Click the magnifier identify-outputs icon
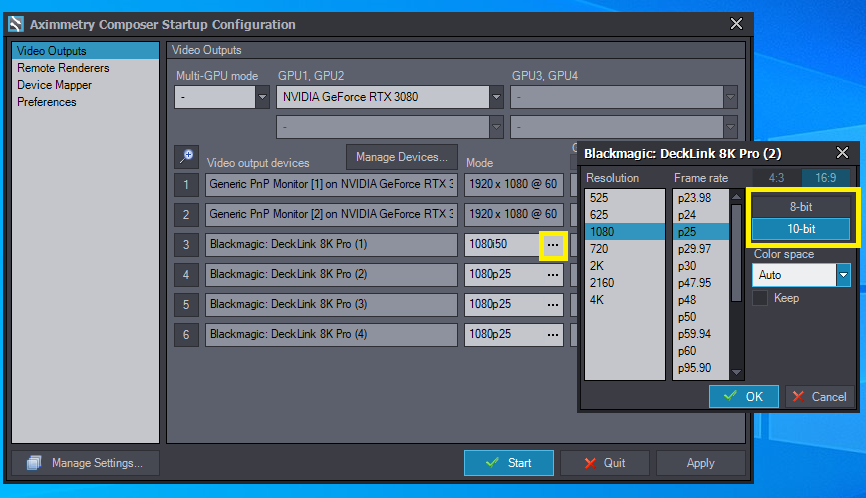The height and width of the screenshot is (498, 866). click(187, 157)
